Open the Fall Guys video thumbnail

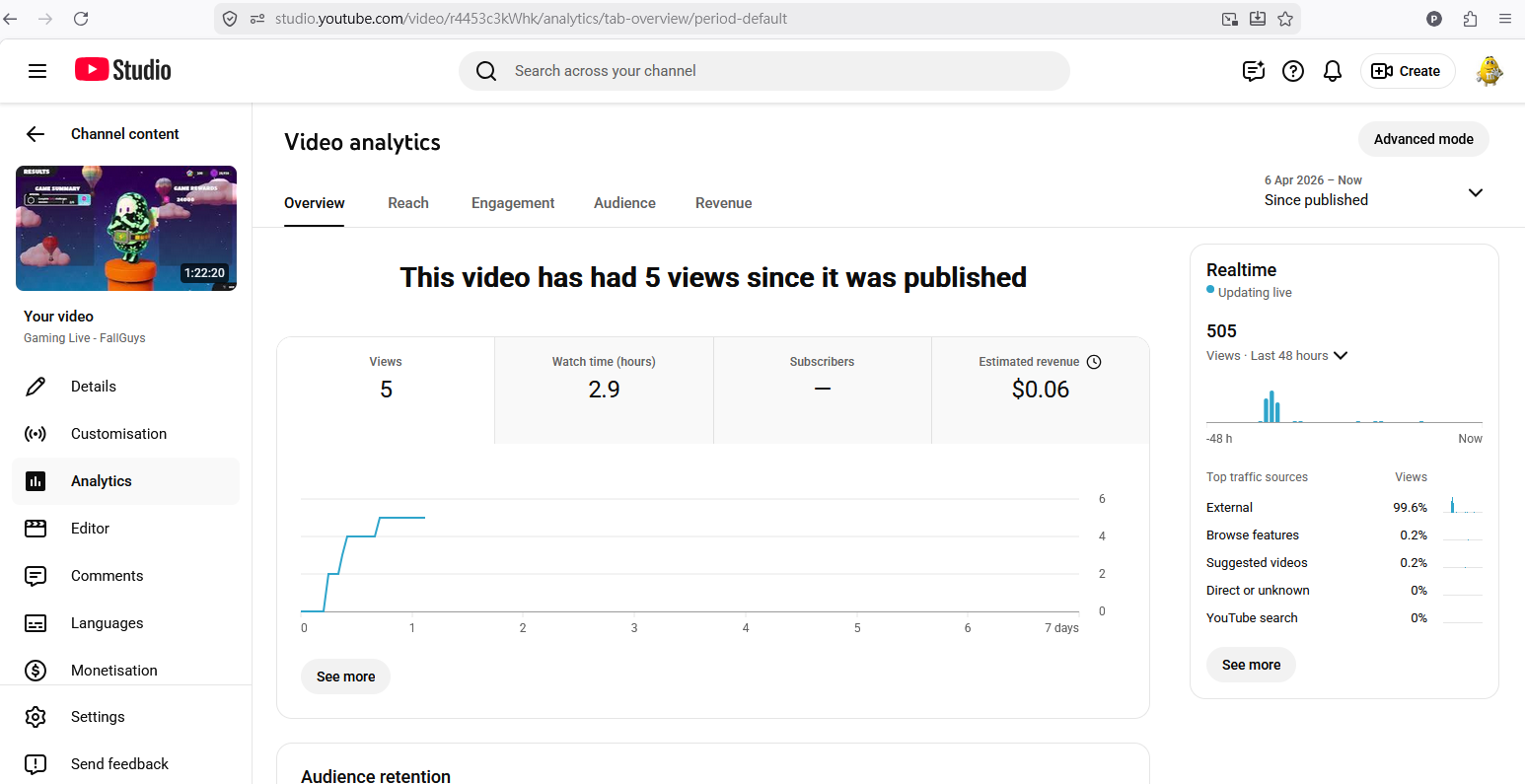coord(126,229)
